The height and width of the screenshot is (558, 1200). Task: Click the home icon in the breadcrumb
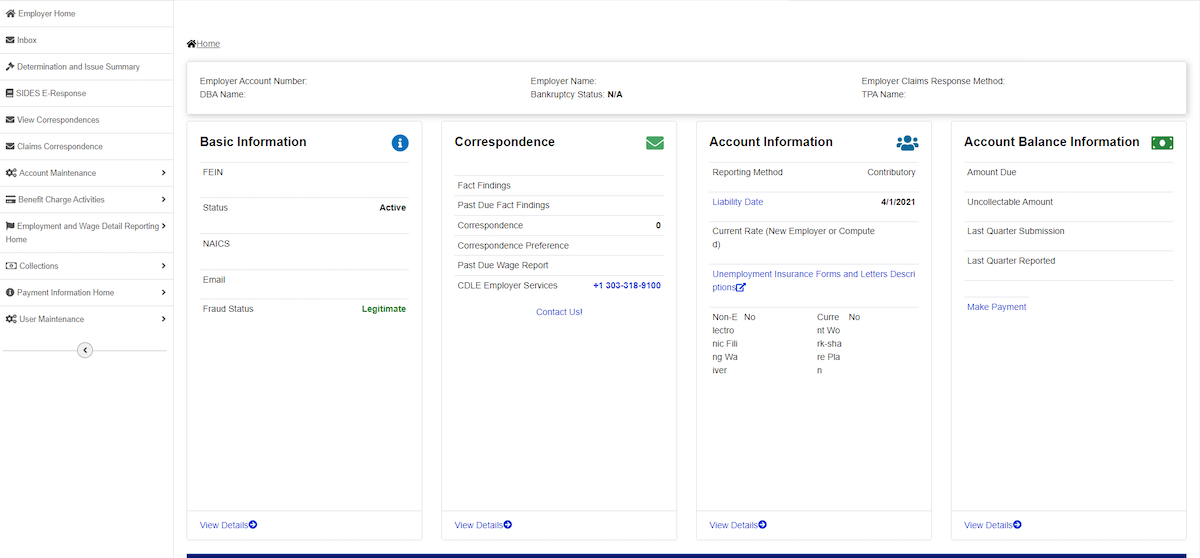(191, 44)
